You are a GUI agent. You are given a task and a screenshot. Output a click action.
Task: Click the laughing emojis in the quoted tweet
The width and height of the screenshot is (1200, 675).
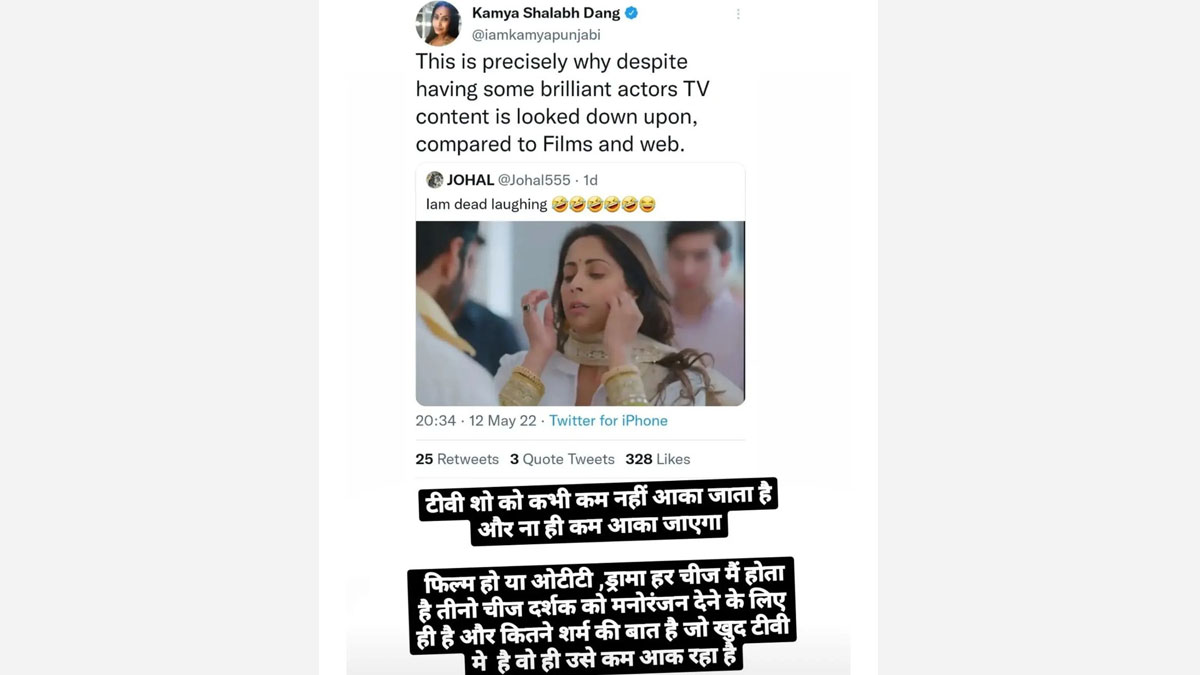(603, 204)
